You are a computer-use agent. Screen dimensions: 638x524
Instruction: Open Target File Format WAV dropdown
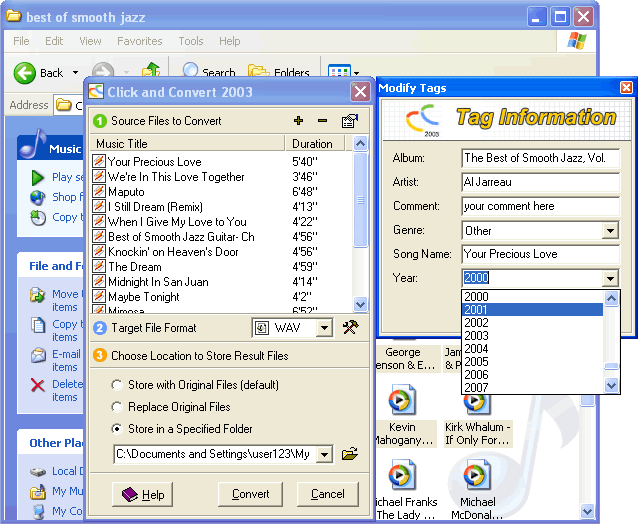[x=324, y=328]
